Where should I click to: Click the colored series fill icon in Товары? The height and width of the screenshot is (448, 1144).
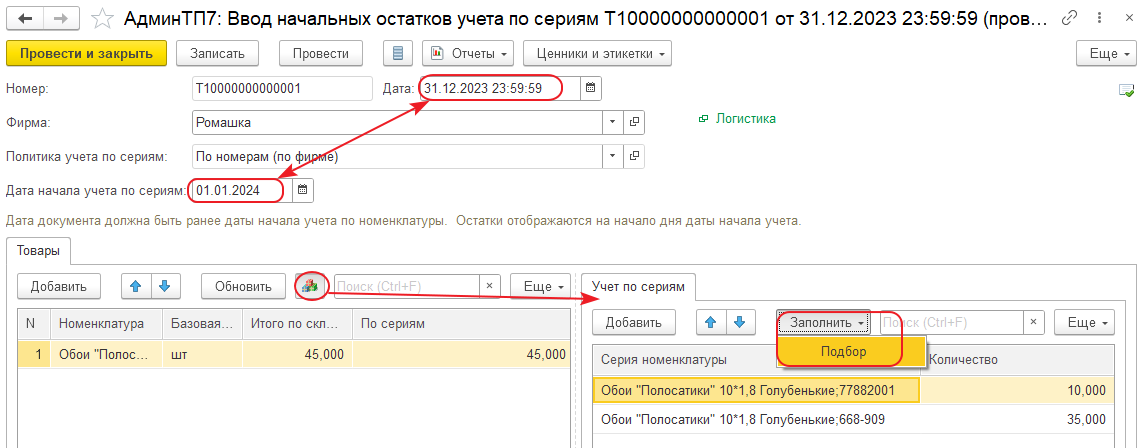(x=311, y=286)
